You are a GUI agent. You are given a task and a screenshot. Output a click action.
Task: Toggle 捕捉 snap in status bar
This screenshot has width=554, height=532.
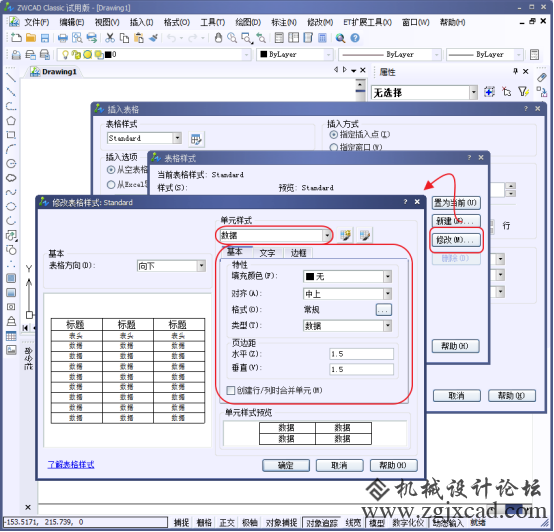click(181, 523)
